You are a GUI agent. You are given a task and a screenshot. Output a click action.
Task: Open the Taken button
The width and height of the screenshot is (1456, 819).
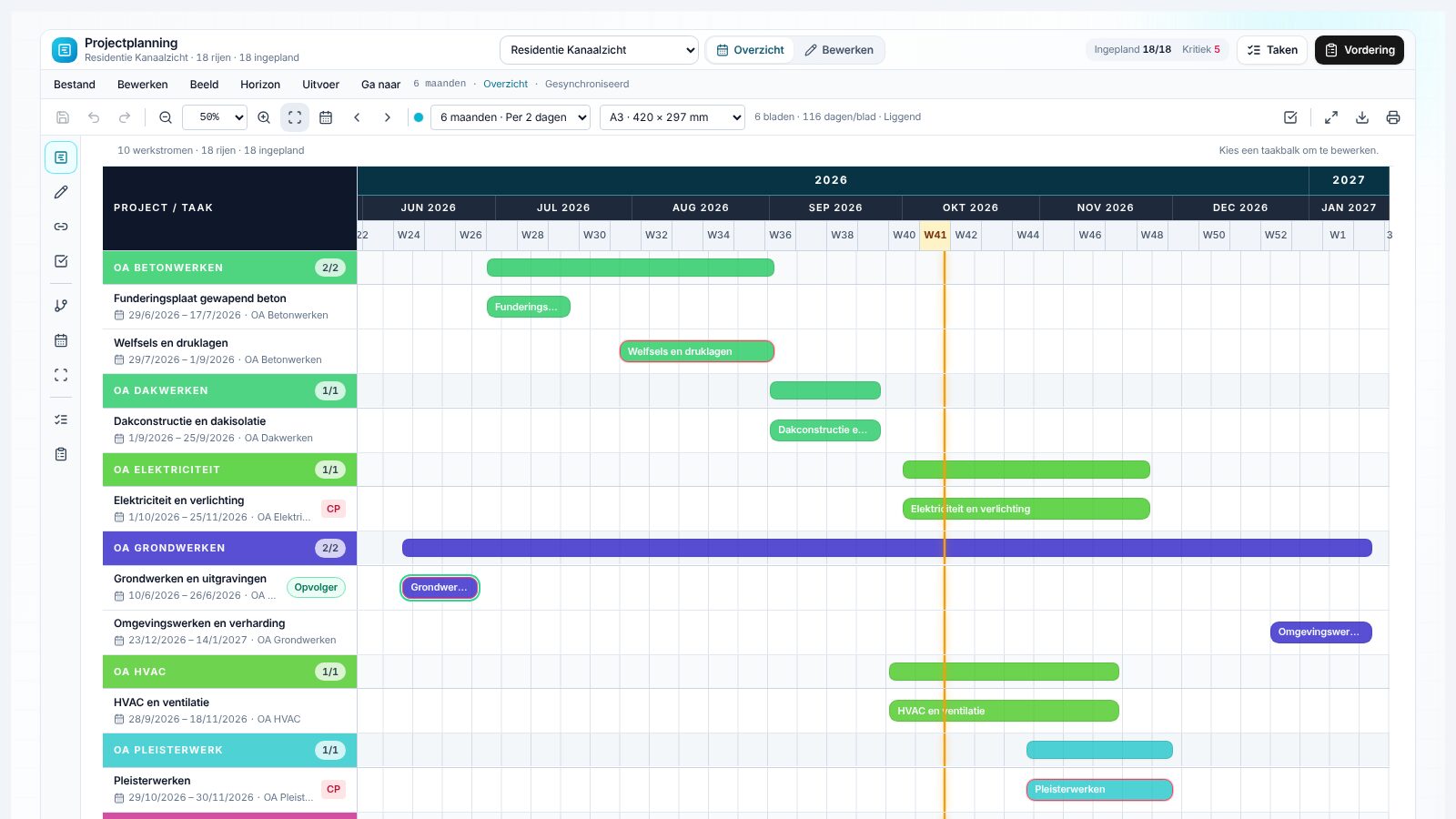click(1272, 50)
